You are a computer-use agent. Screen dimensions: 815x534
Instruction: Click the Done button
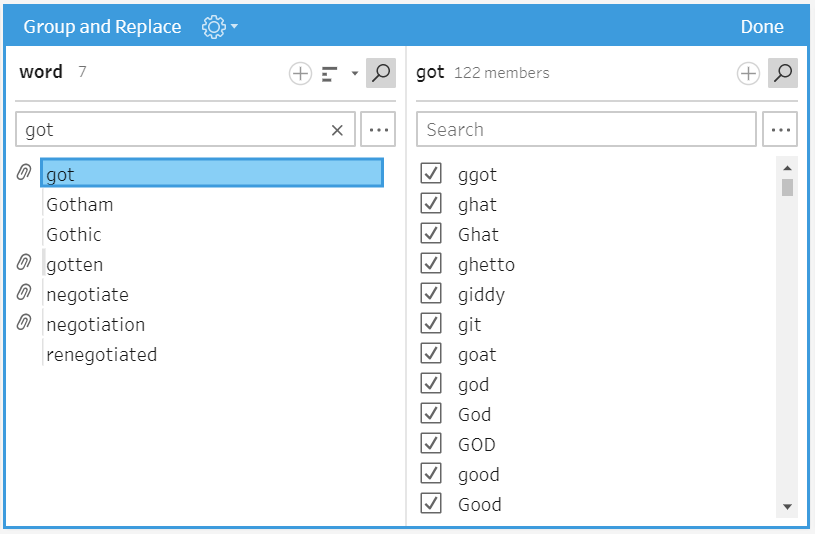762,27
